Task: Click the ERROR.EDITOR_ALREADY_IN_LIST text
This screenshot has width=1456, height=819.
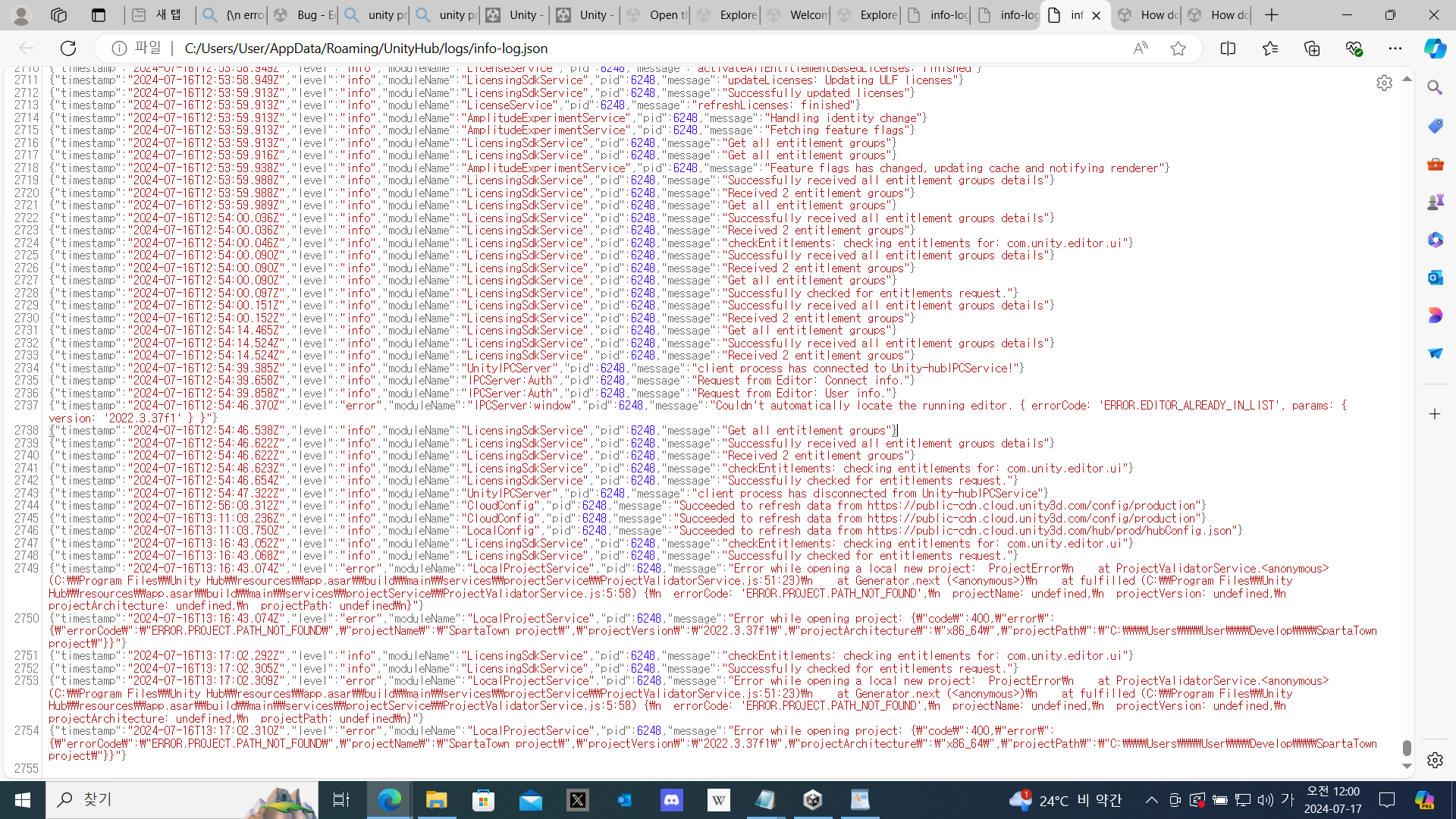Action: (x=1189, y=406)
